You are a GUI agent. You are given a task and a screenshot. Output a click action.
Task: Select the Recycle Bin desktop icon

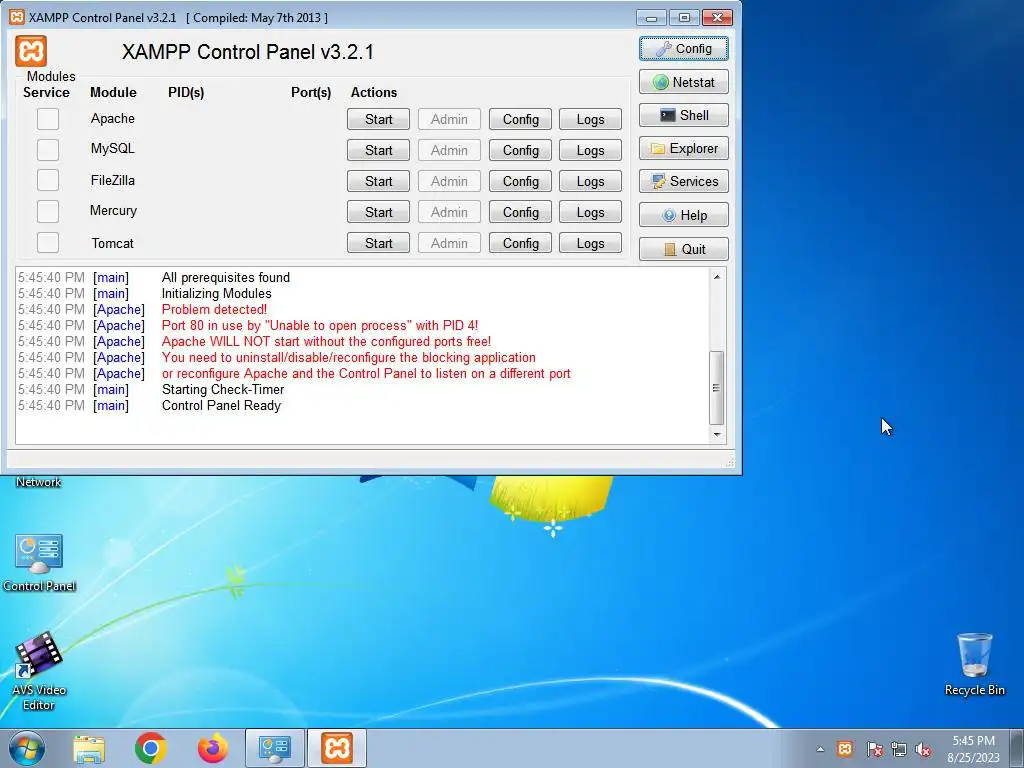(x=974, y=664)
